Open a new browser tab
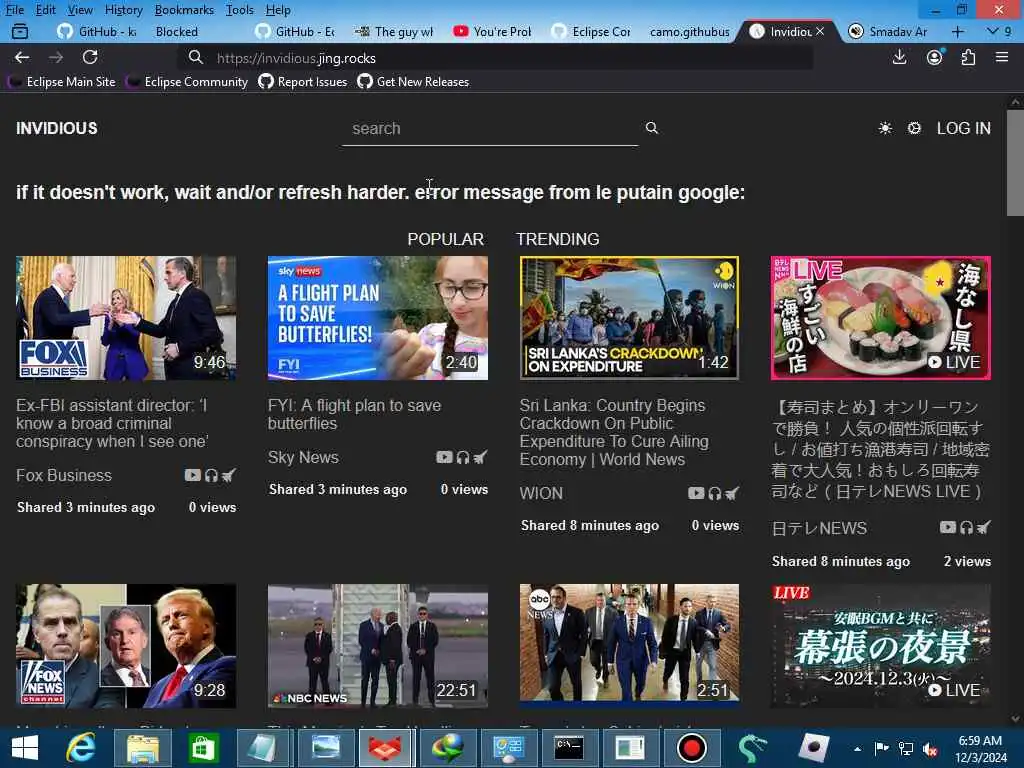This screenshot has height=768, width=1024. [x=957, y=31]
